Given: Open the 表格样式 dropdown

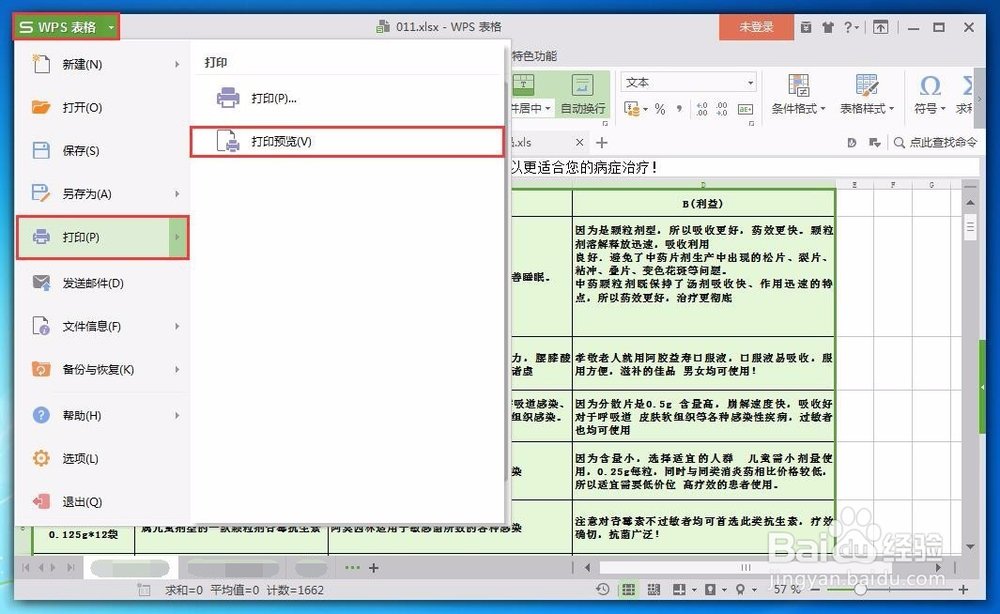Looking at the screenshot, I should coord(867,94).
